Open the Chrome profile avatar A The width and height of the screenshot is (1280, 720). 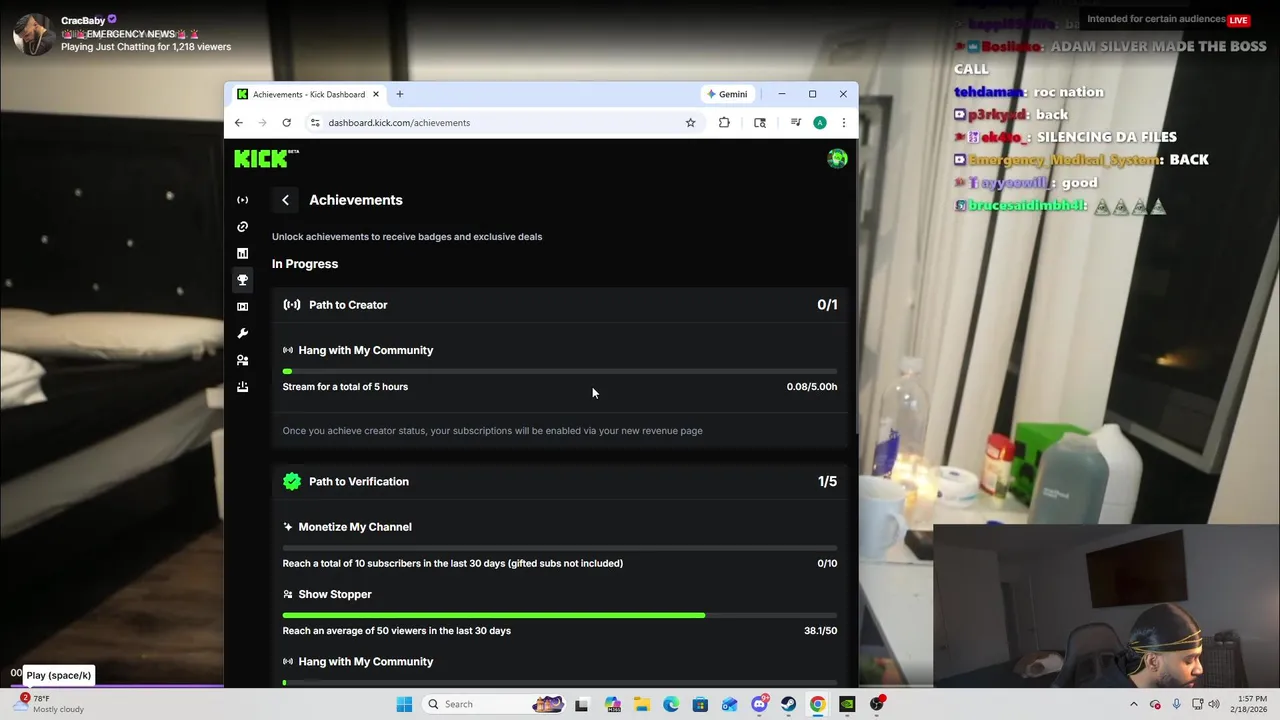[820, 122]
